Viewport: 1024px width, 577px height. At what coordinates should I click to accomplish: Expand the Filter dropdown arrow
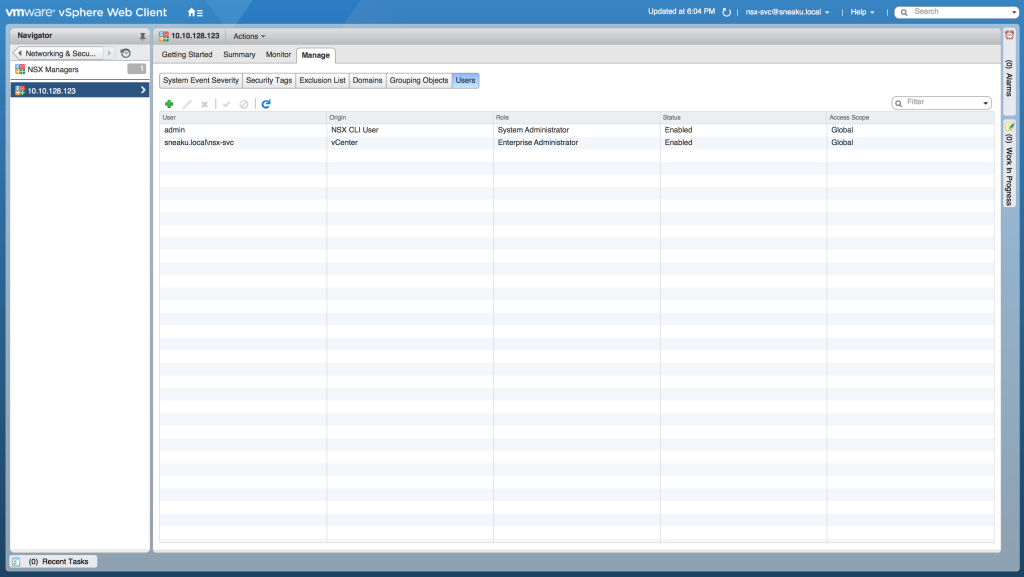click(985, 103)
